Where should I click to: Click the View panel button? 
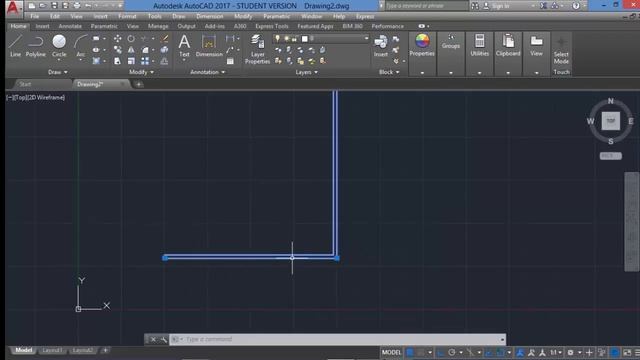pos(536,45)
